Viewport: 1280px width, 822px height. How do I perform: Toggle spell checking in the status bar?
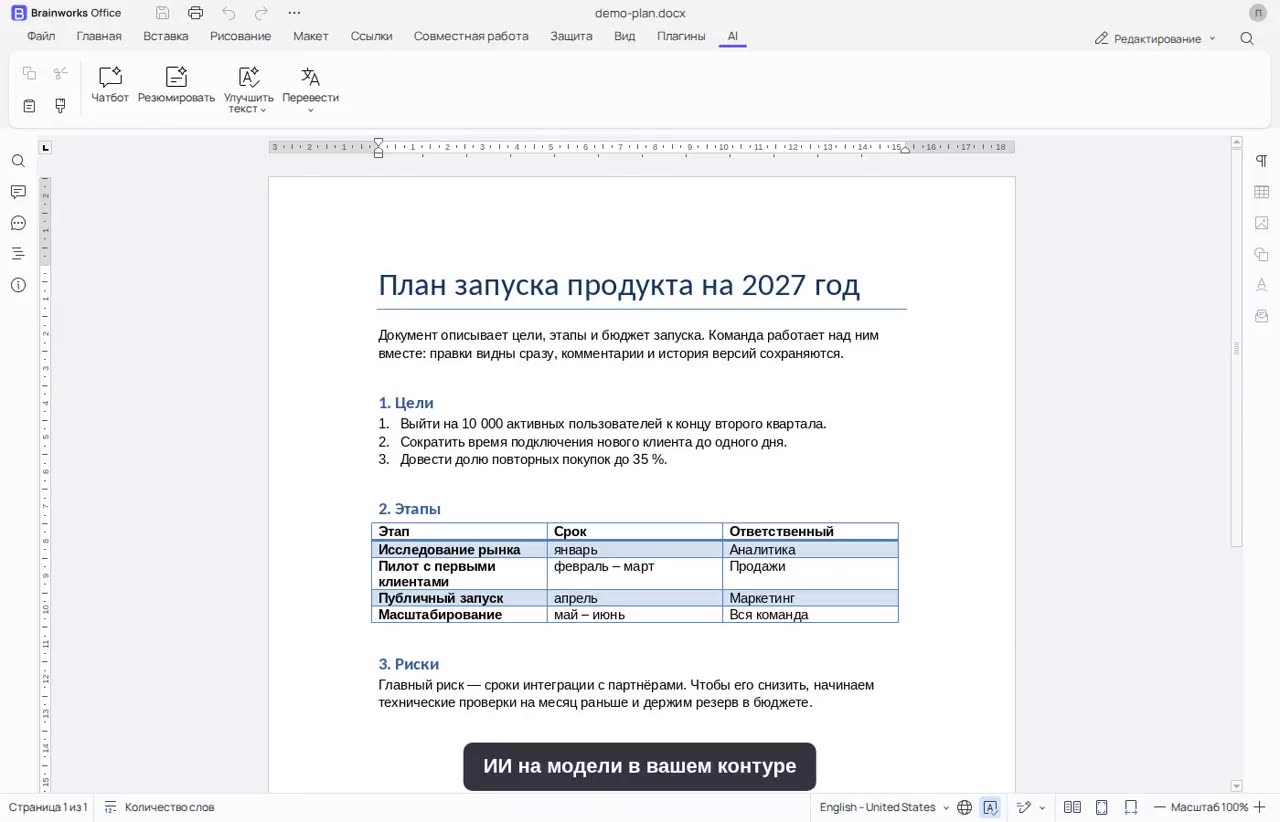[x=991, y=807]
